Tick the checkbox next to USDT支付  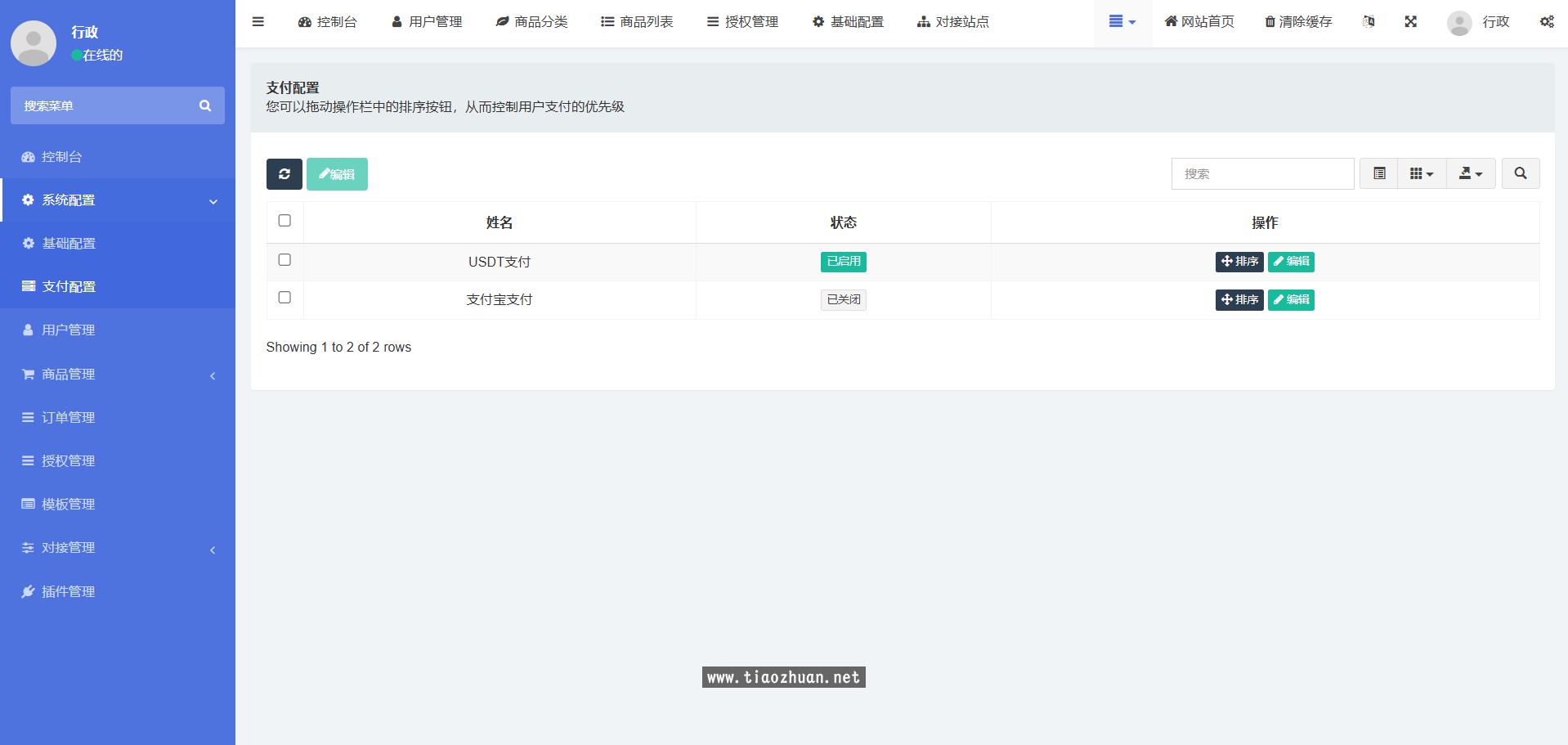284,259
